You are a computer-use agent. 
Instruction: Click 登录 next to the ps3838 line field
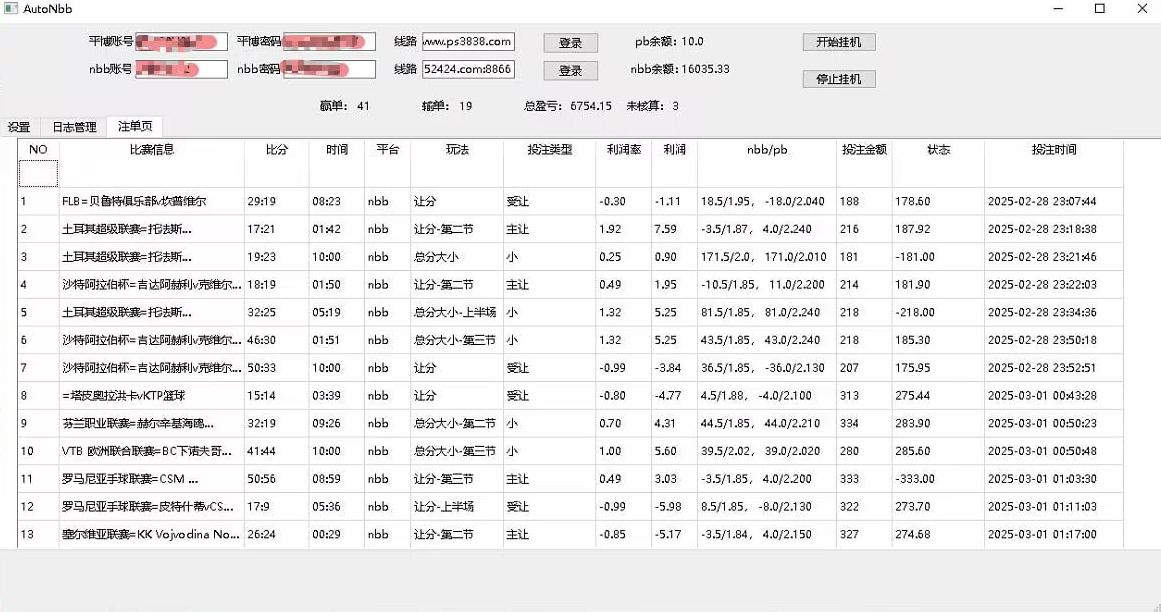[570, 42]
